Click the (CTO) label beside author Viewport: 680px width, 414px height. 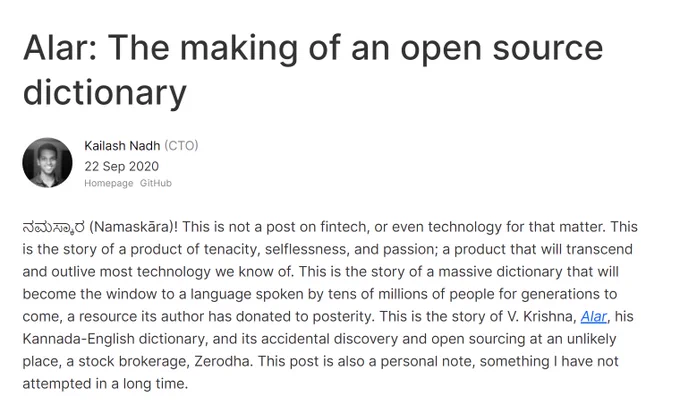click(x=181, y=146)
